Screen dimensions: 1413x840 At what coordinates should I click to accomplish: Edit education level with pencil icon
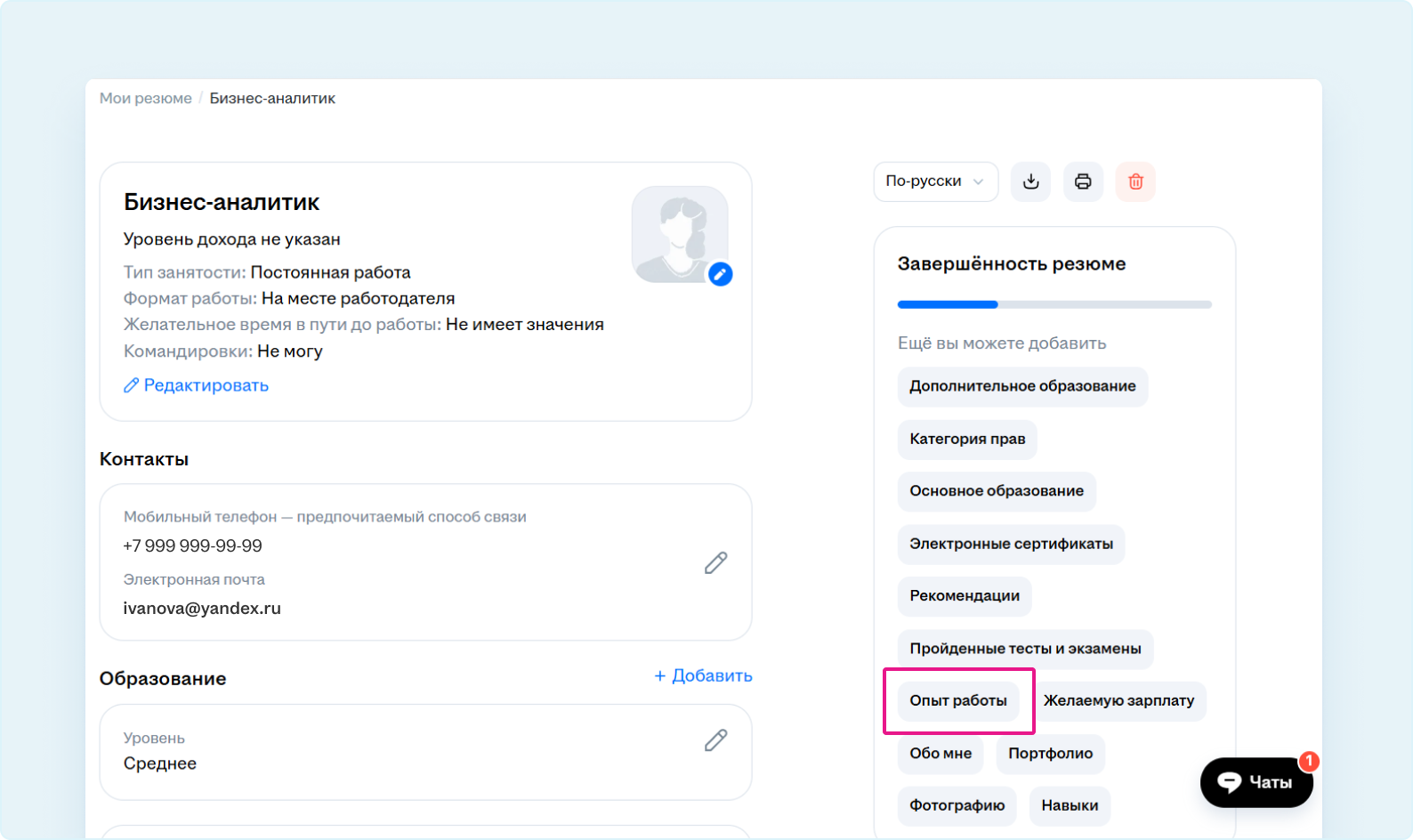tap(715, 740)
